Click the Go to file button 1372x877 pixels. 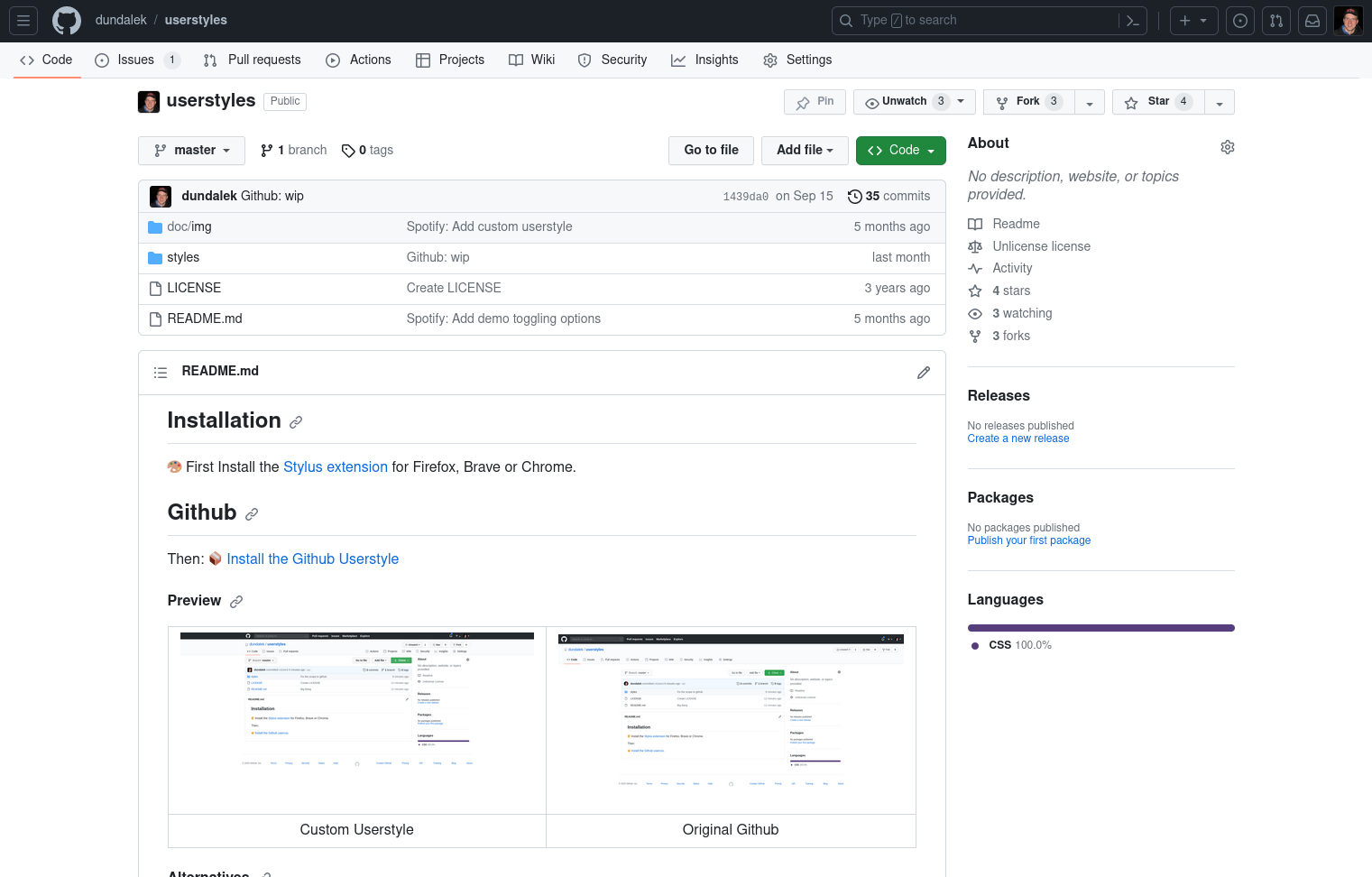click(711, 151)
